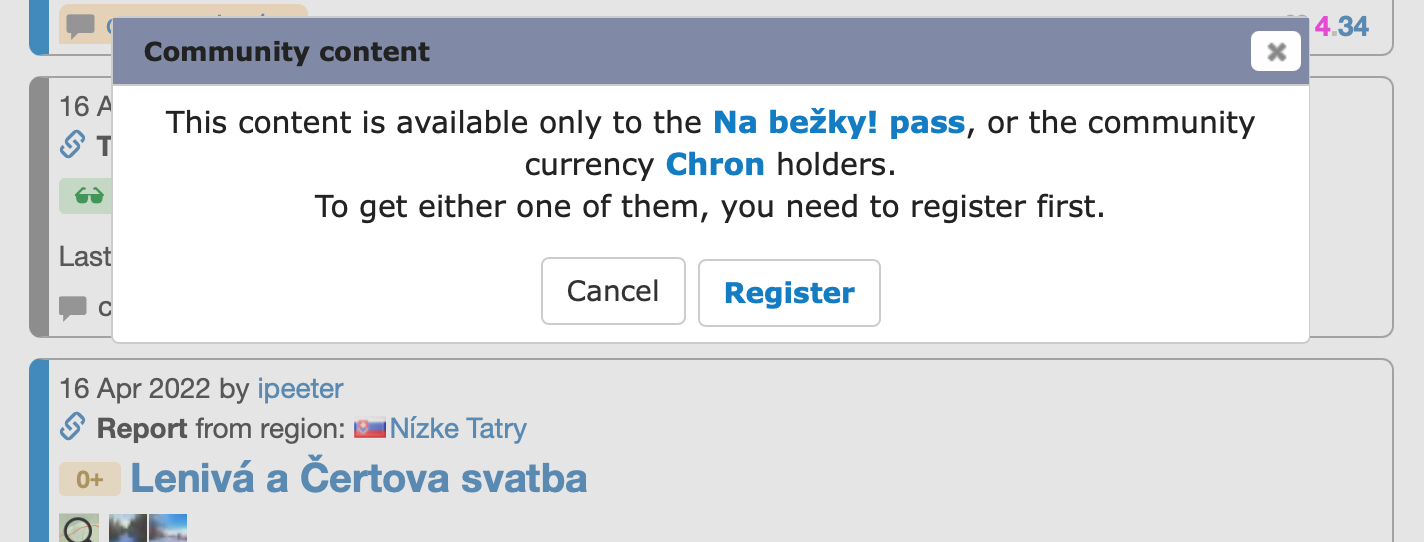The height and width of the screenshot is (542, 1424).
Task: Click the Cancel button
Action: coord(613,292)
